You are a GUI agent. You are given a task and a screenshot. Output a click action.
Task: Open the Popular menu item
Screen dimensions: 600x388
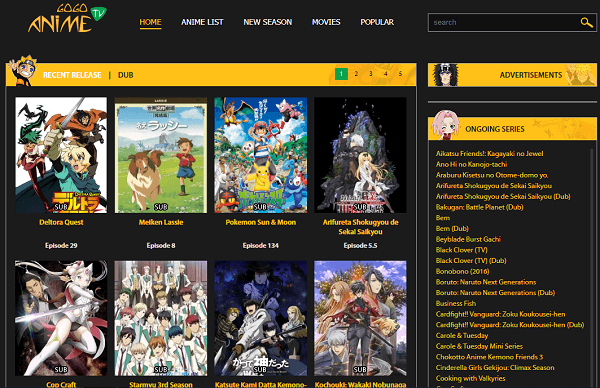tap(377, 22)
